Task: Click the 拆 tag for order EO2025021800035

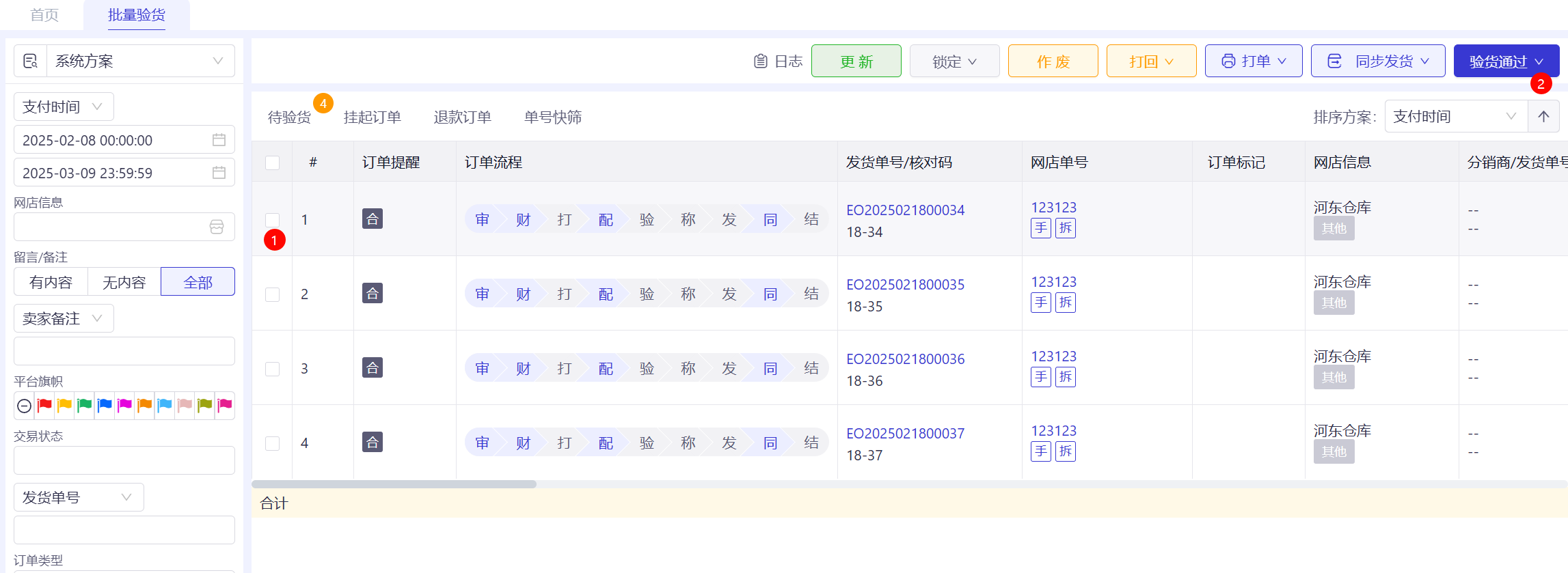Action: pos(1066,303)
